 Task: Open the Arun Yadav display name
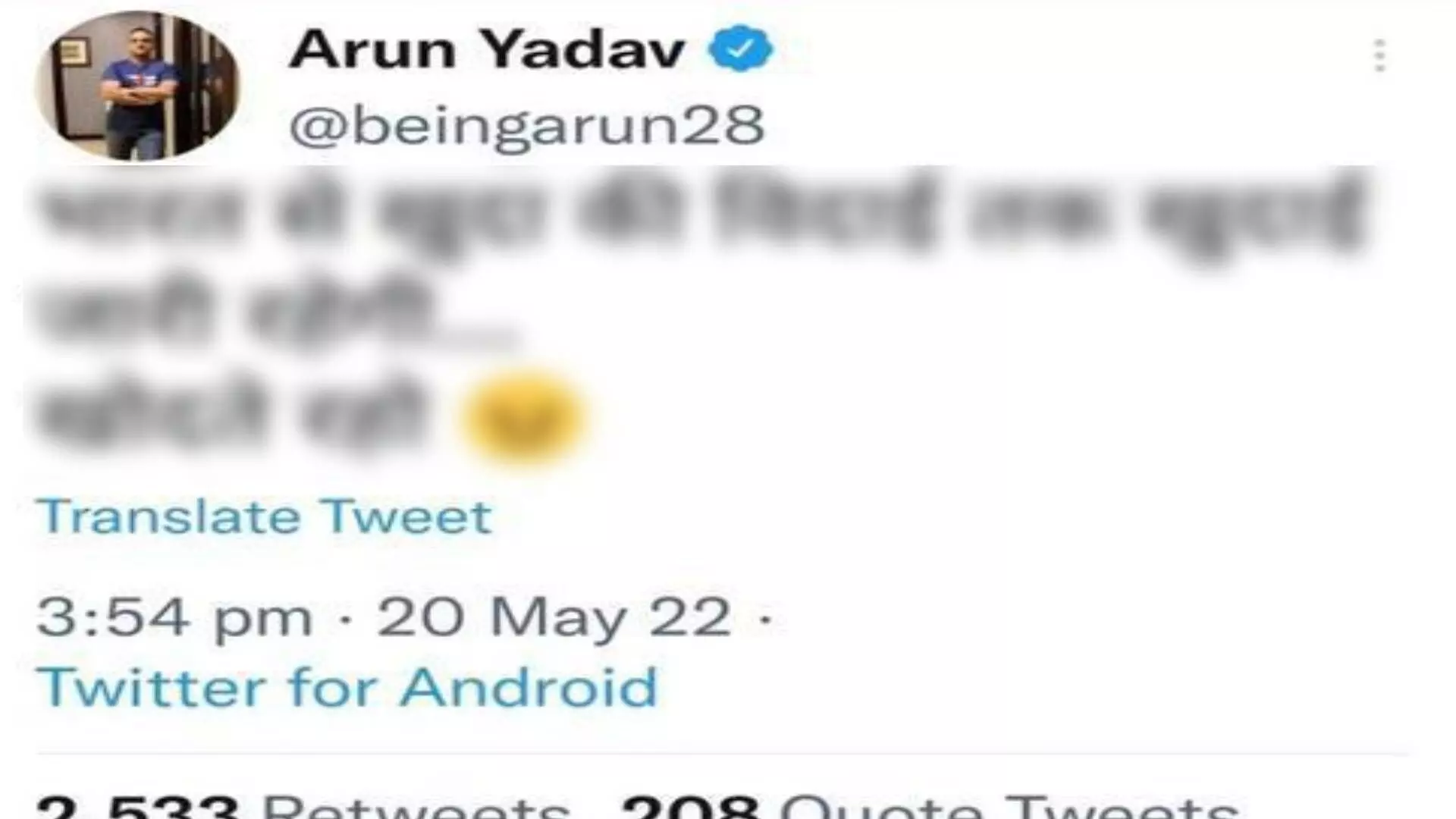tap(487, 49)
